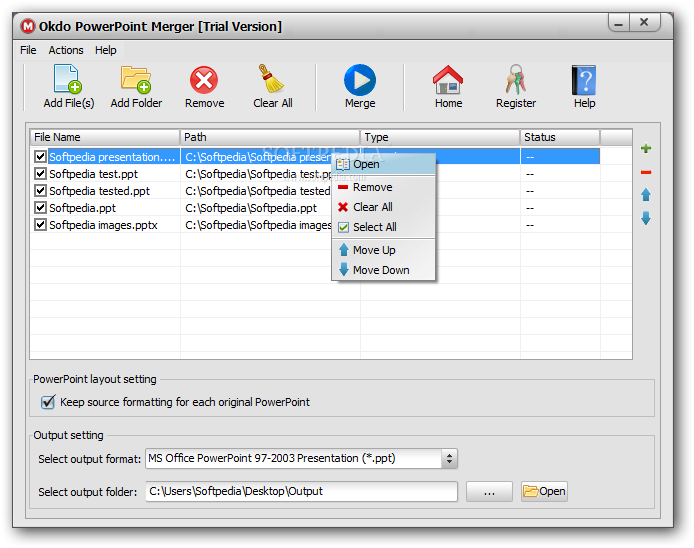694x548 pixels.
Task: Choose Move Up in the context menu
Action: (x=384, y=250)
